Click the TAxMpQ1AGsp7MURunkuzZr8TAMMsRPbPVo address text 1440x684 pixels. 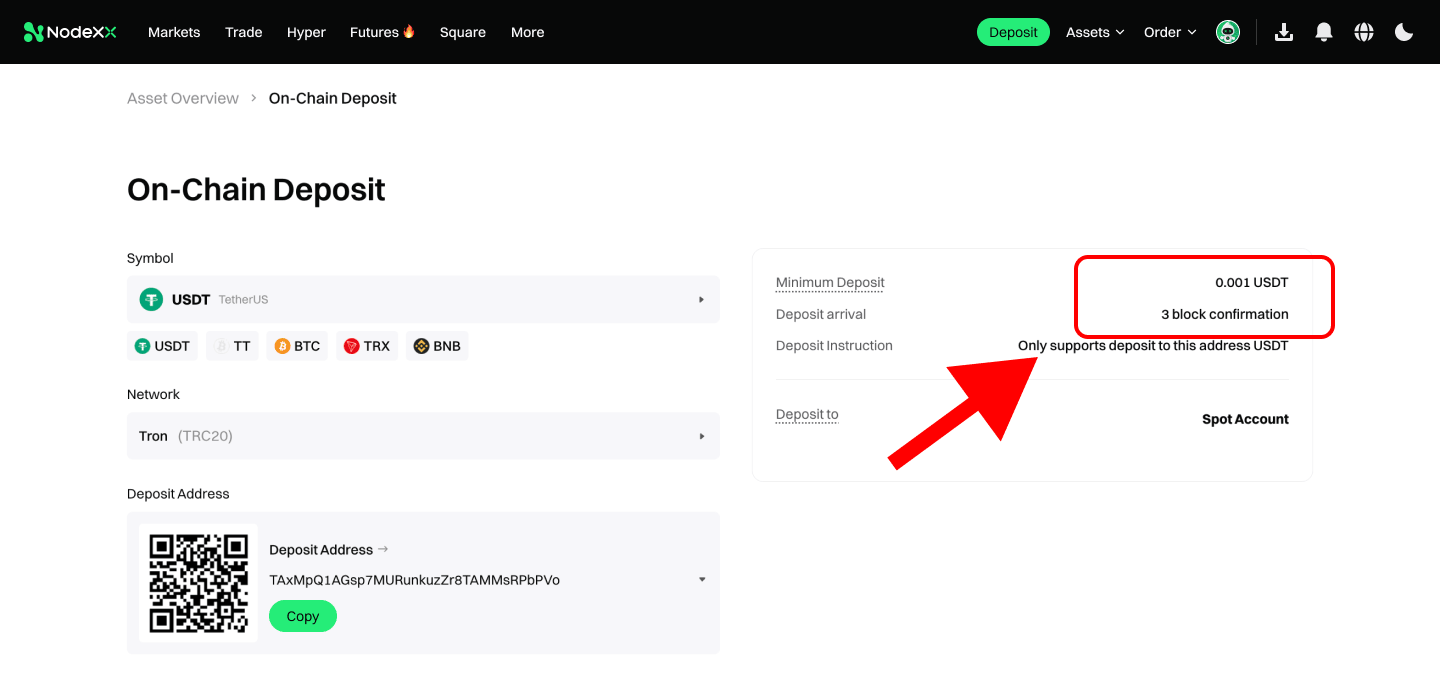click(414, 580)
